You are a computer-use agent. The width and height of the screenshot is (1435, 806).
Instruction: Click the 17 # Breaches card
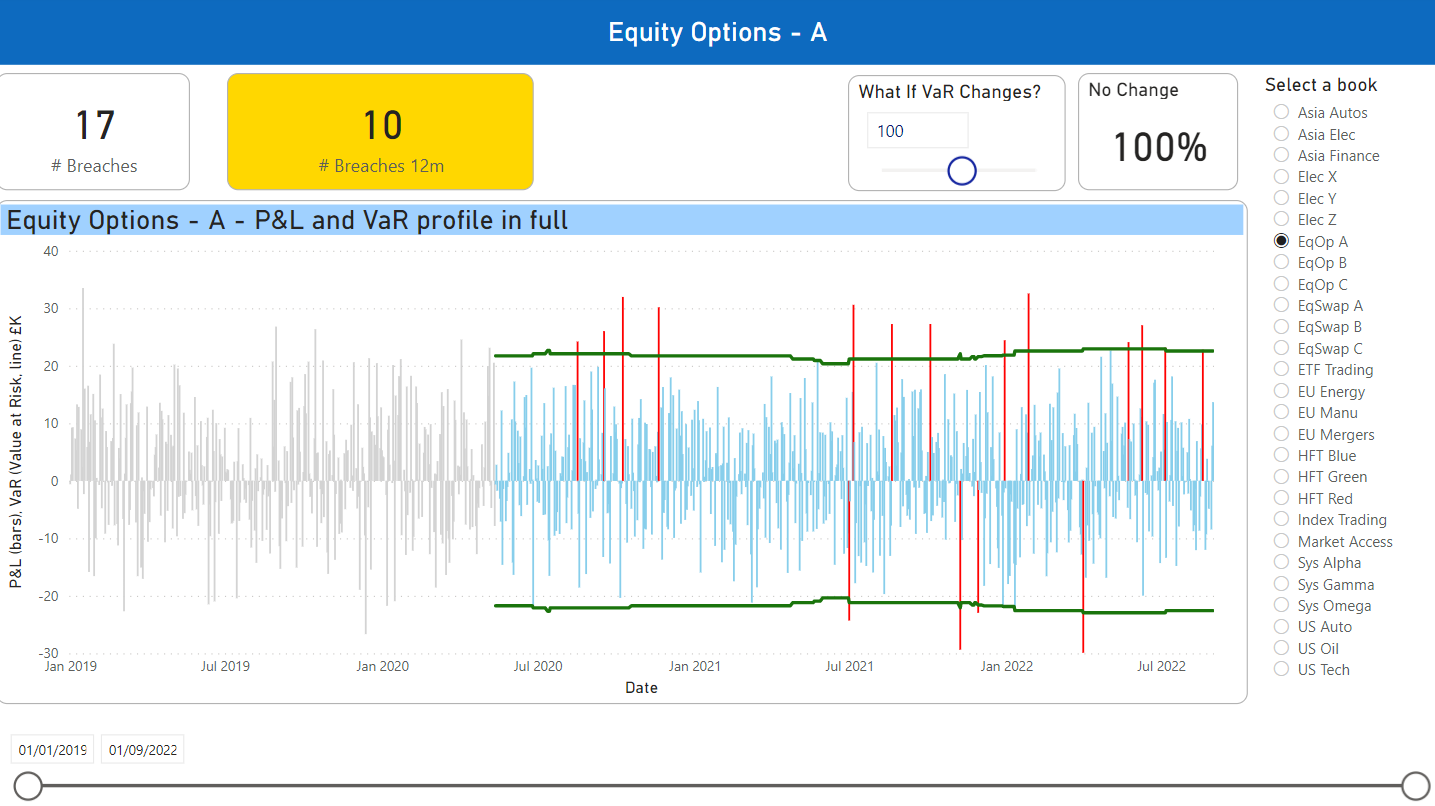coord(94,131)
